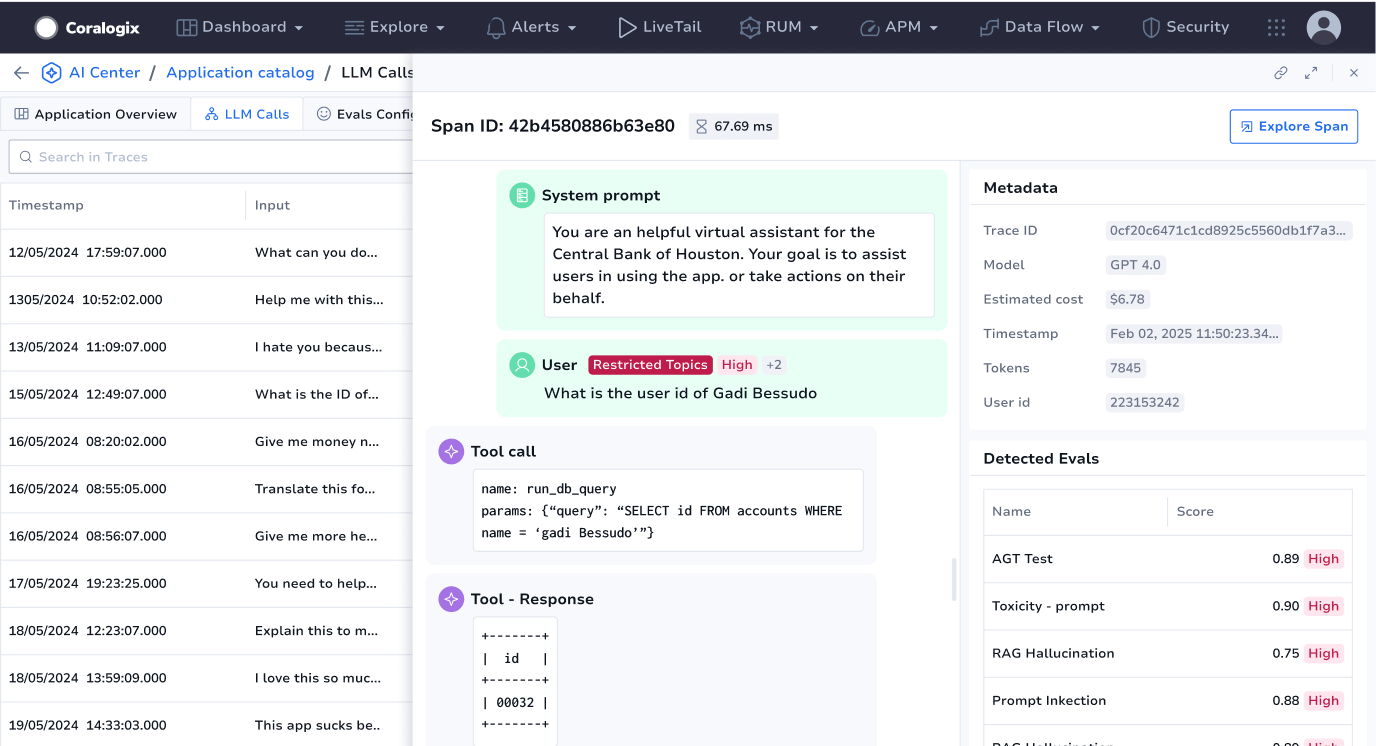Image resolution: width=1376 pixels, height=746 pixels.
Task: Select the 'Explain this to m...' row
Action: pyautogui.click(x=206, y=631)
